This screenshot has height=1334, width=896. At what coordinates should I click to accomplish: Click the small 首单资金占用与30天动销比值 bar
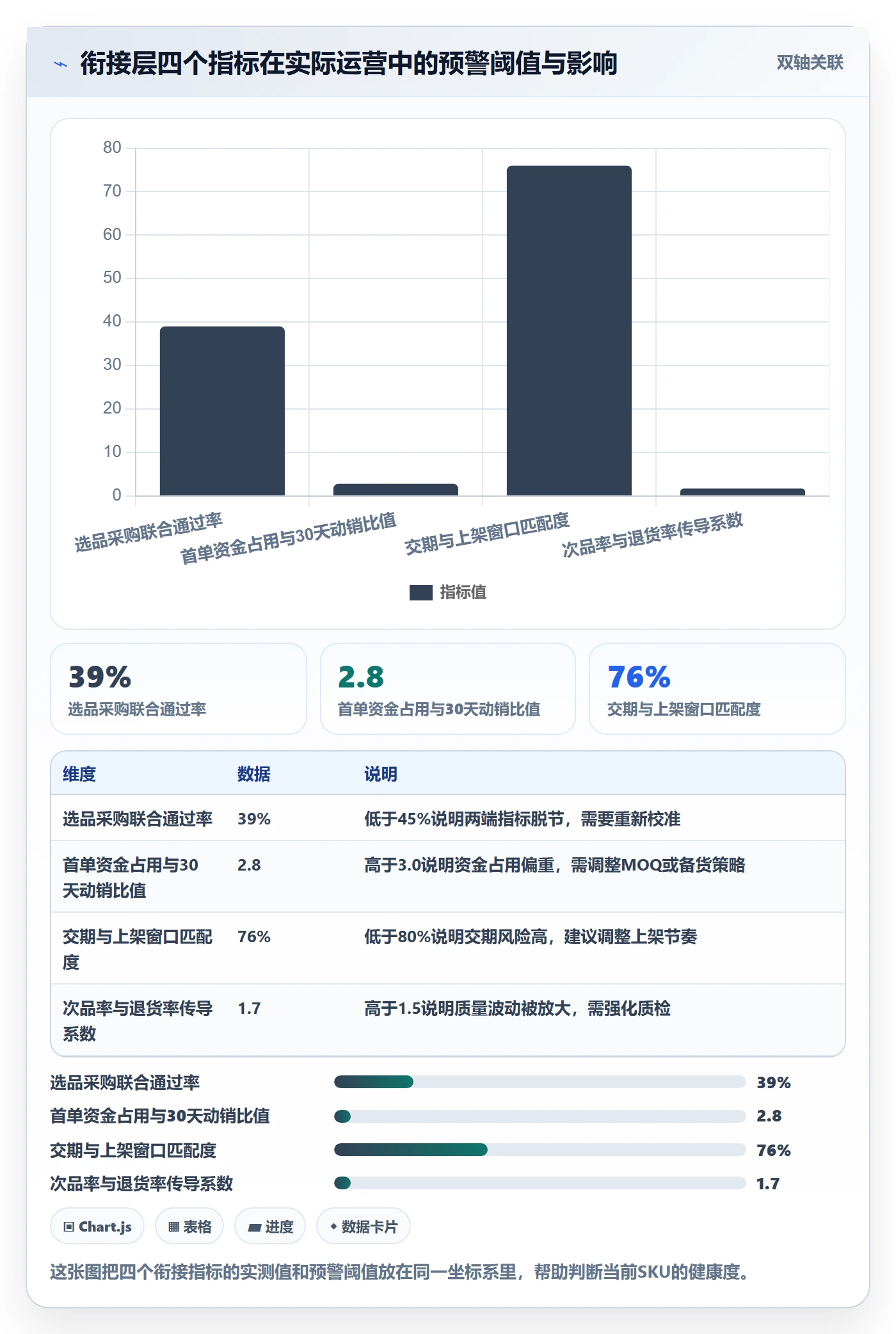pos(396,490)
